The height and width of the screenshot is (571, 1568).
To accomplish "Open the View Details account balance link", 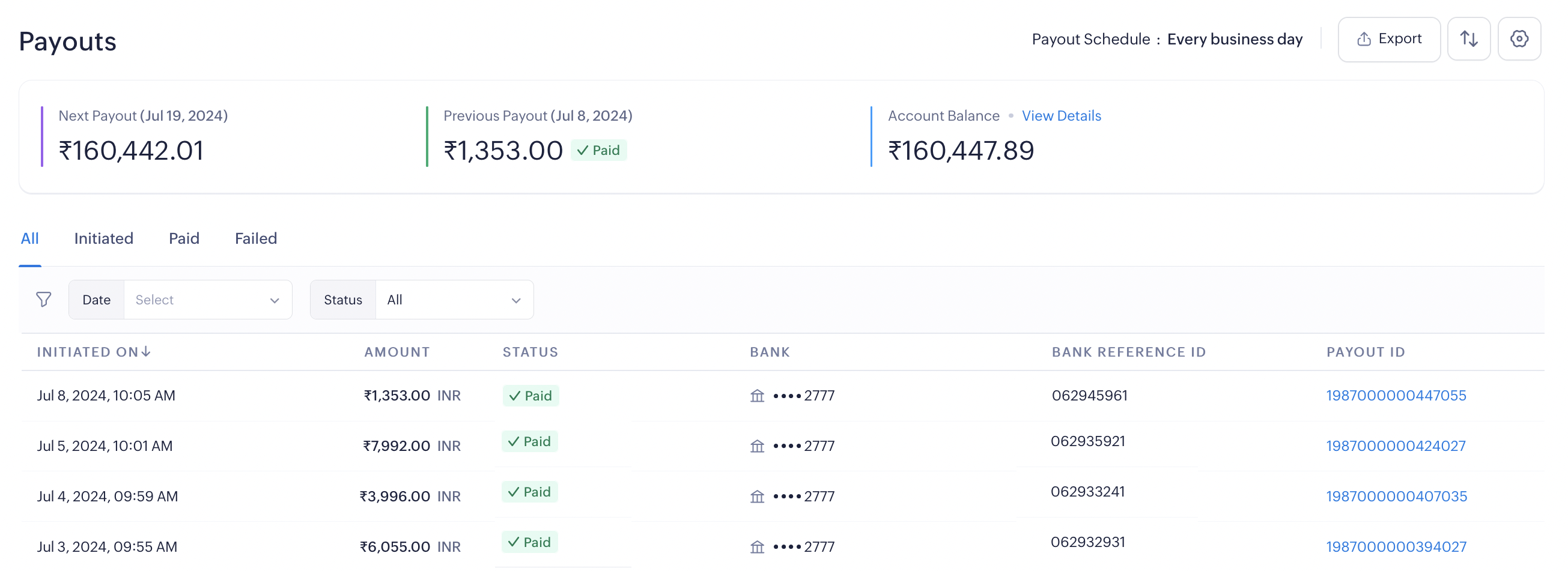I will (x=1061, y=115).
